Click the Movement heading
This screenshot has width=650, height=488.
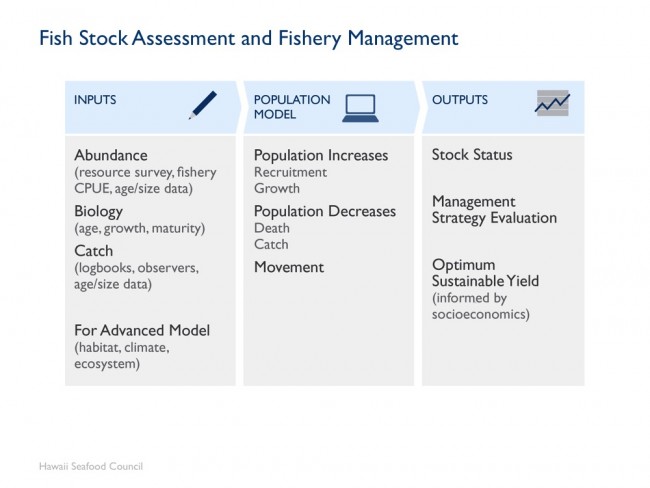(289, 267)
